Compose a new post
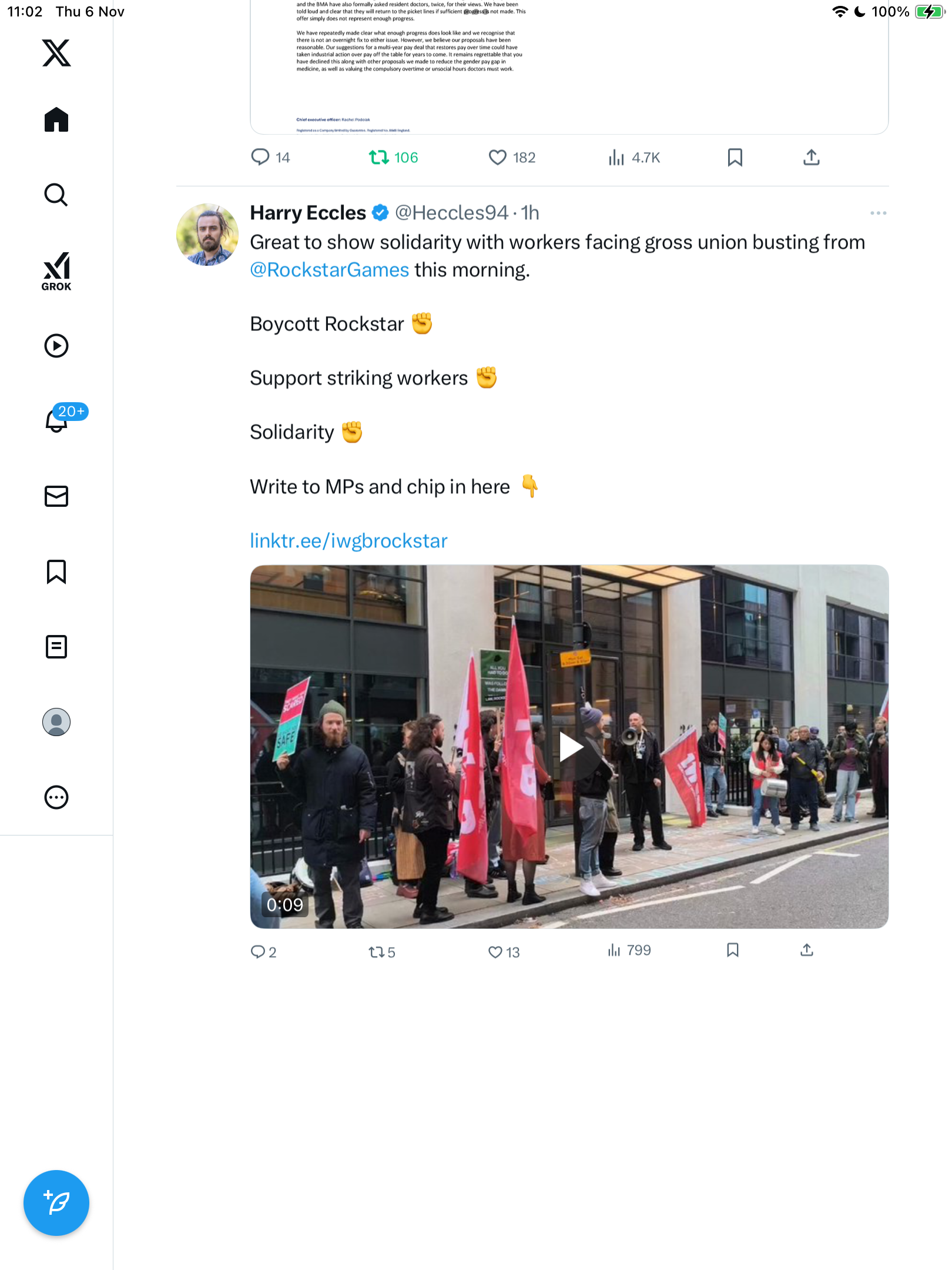 pyautogui.click(x=56, y=1203)
